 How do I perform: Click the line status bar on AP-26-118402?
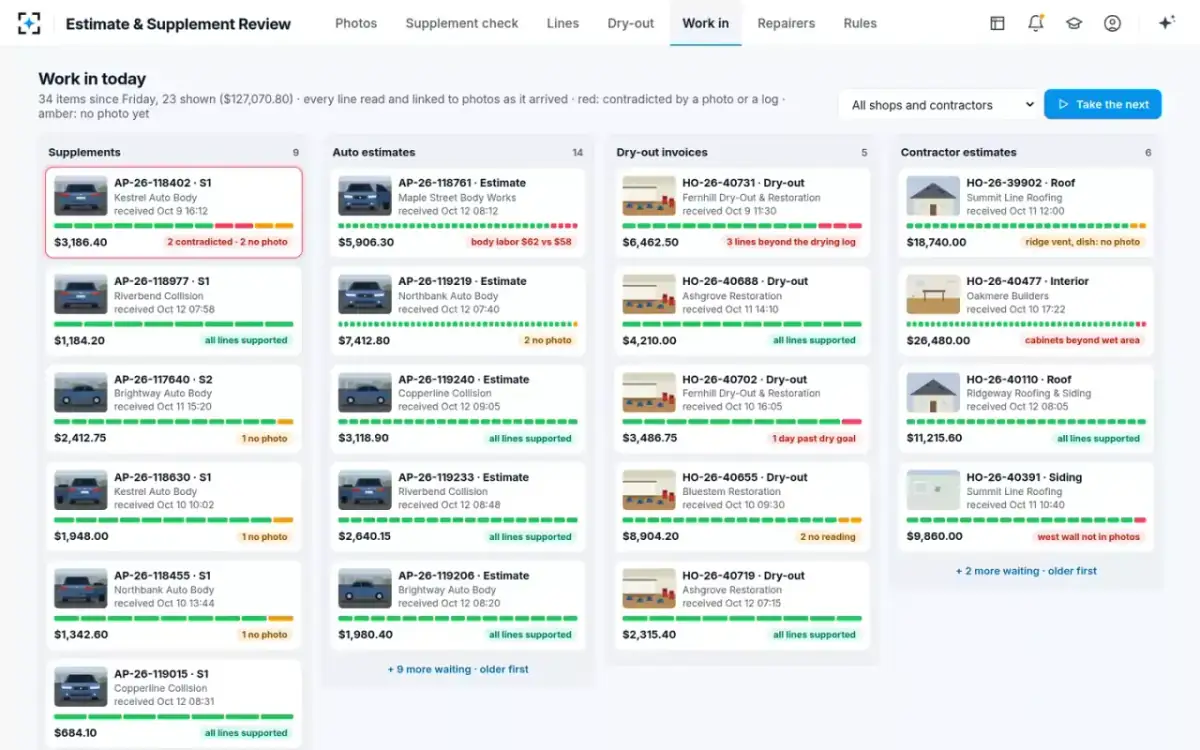point(174,226)
